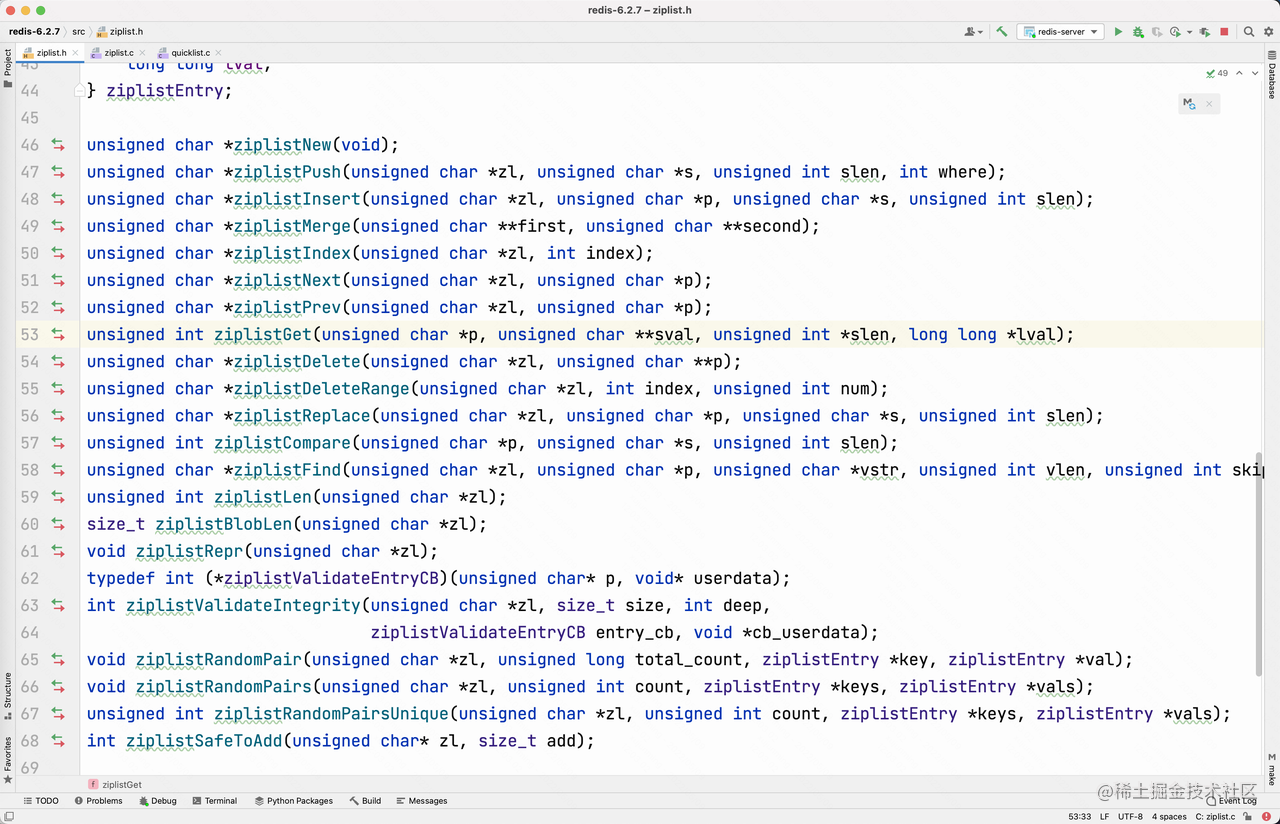The image size is (1280, 824).
Task: Click gutter navigation icon on line 47
Action: coord(58,172)
